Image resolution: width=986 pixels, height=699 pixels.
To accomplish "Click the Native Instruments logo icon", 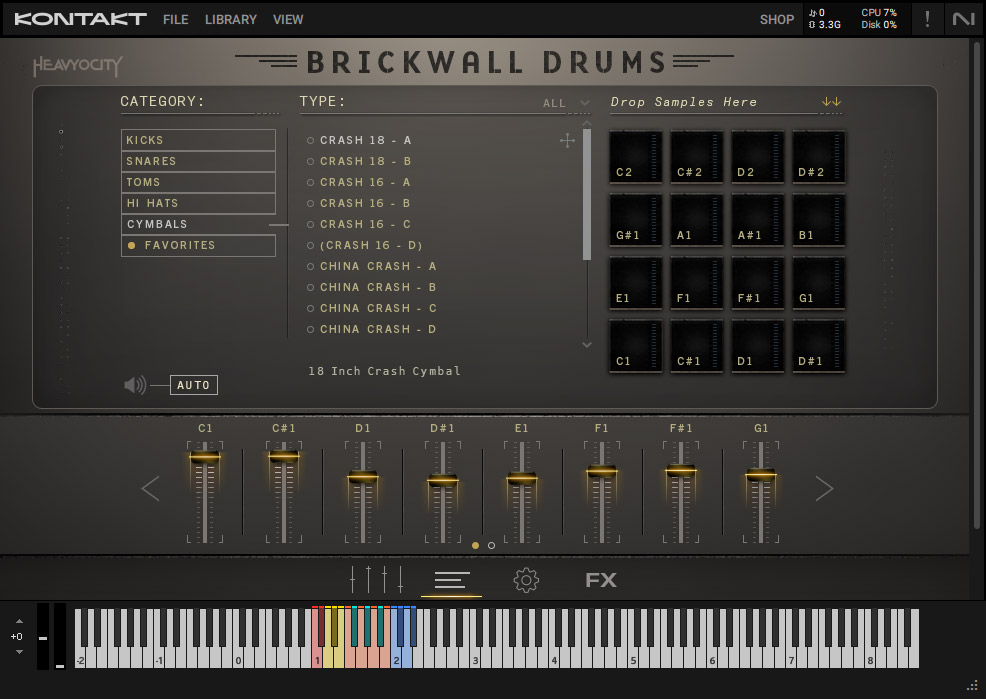I will click(x=964, y=19).
